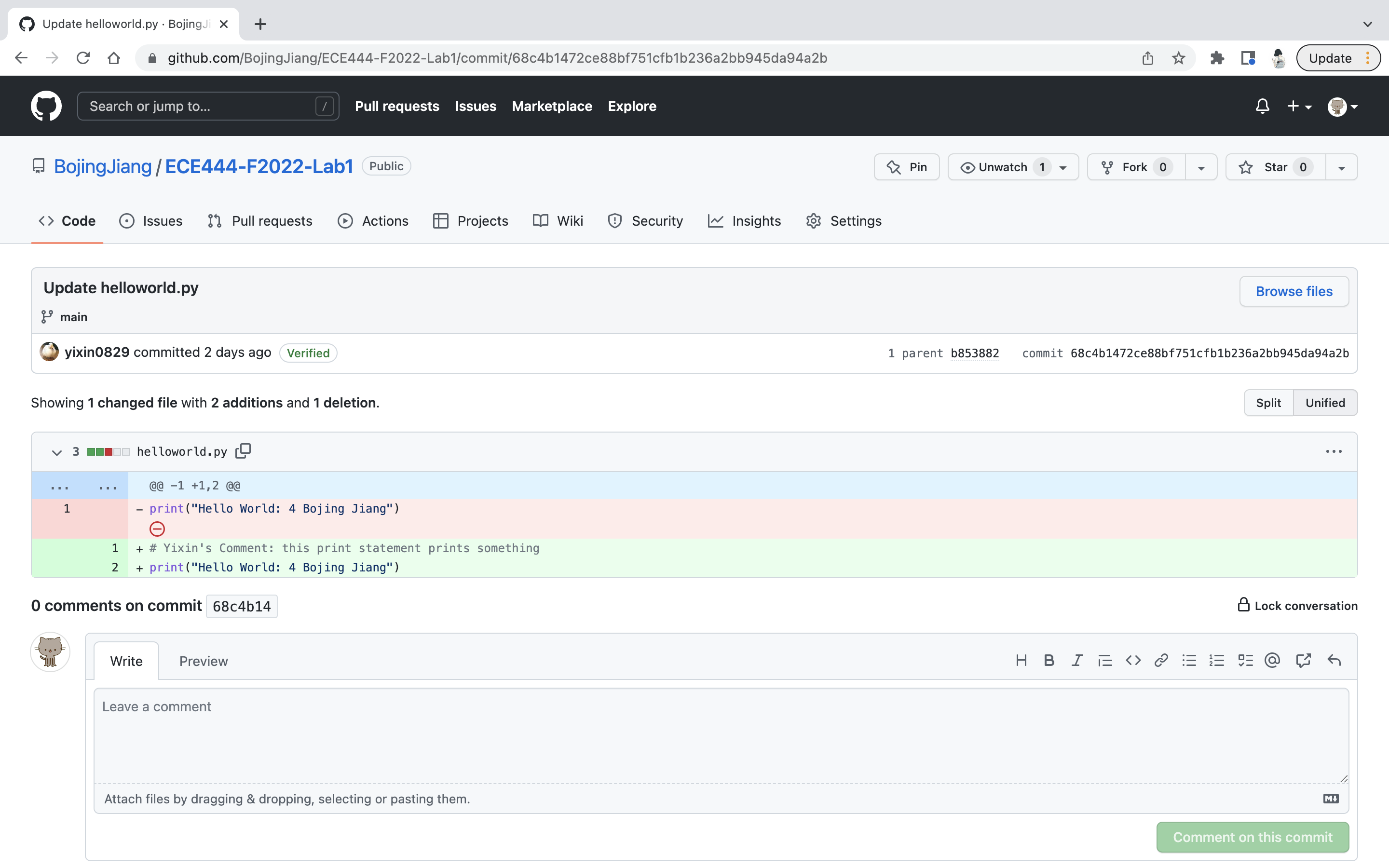
Task: Open the Actions repository tab
Action: point(373,221)
